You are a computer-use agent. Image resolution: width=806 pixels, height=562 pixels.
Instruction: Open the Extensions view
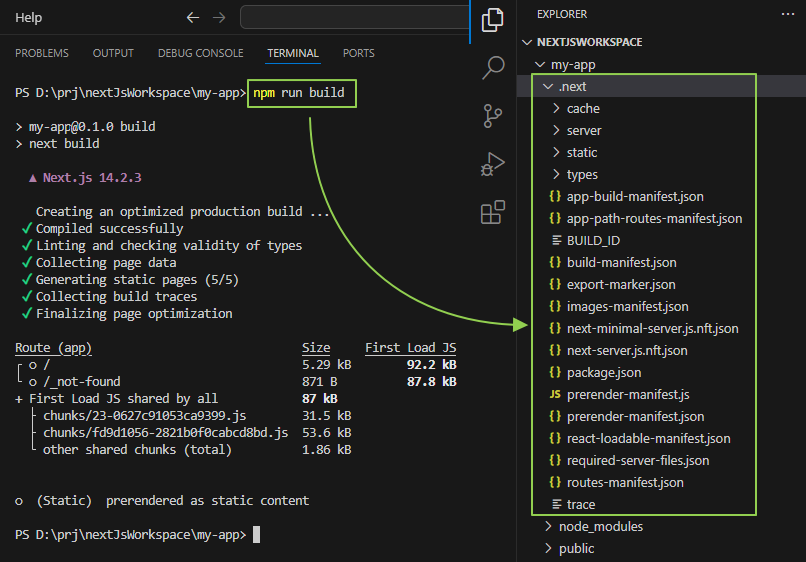(492, 212)
